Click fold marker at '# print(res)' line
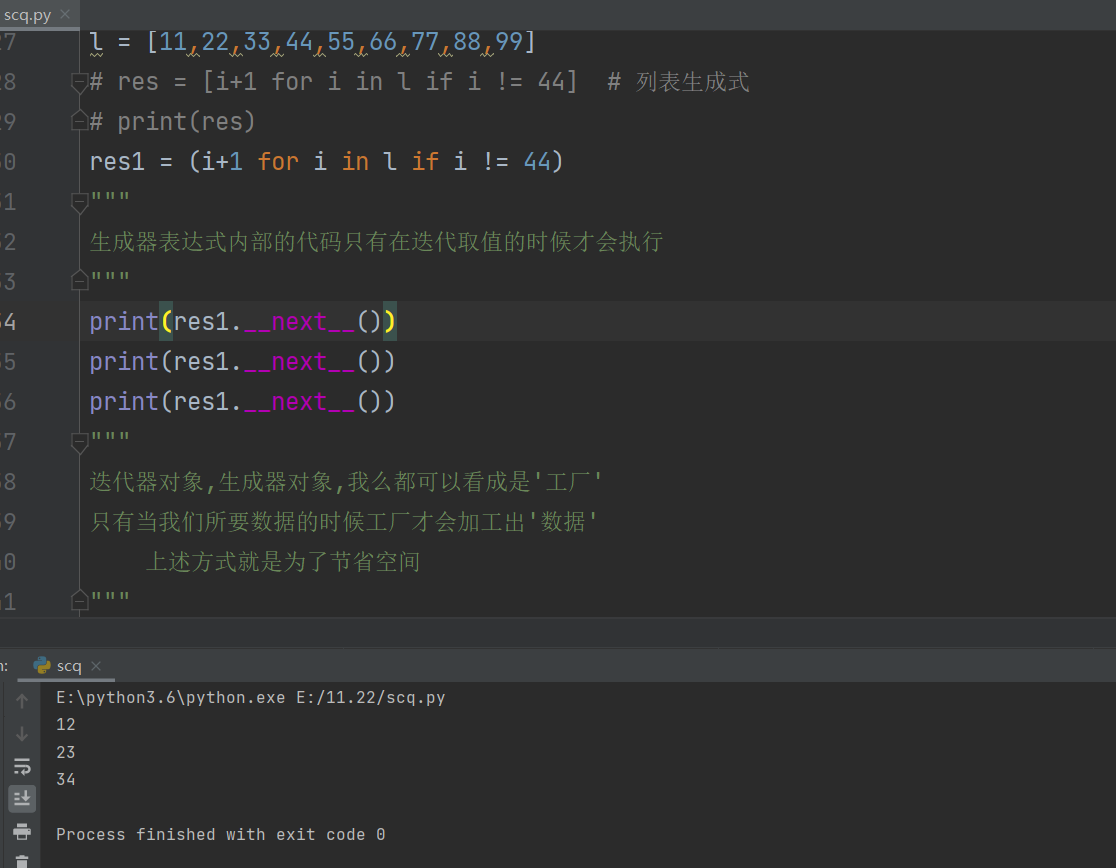This screenshot has width=1116, height=868. 80,122
